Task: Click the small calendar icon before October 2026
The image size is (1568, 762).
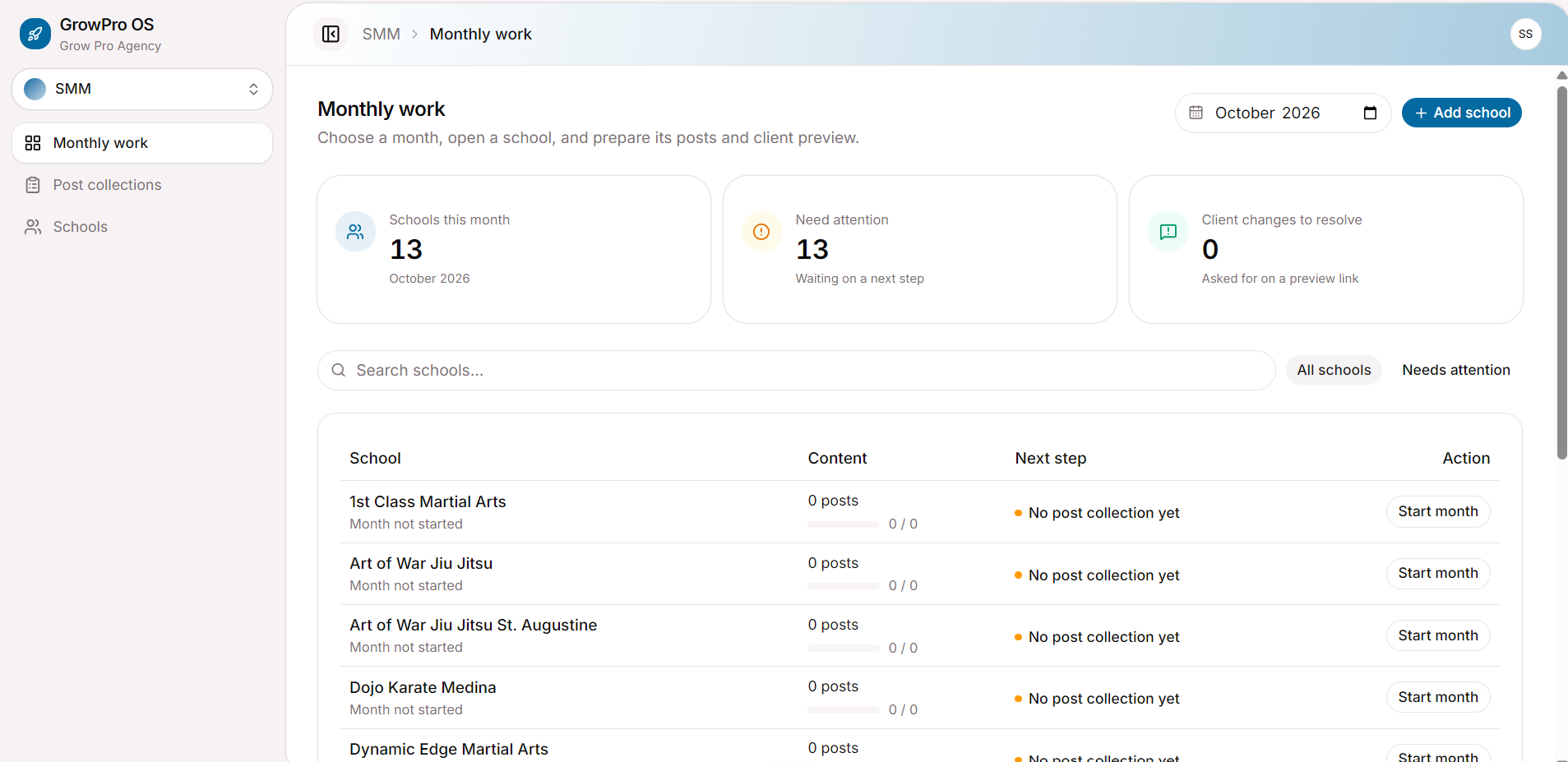Action: pos(1196,113)
